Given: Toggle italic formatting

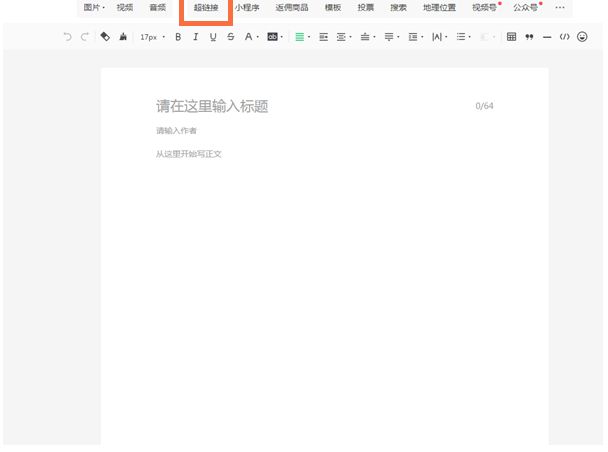Looking at the screenshot, I should [x=196, y=37].
